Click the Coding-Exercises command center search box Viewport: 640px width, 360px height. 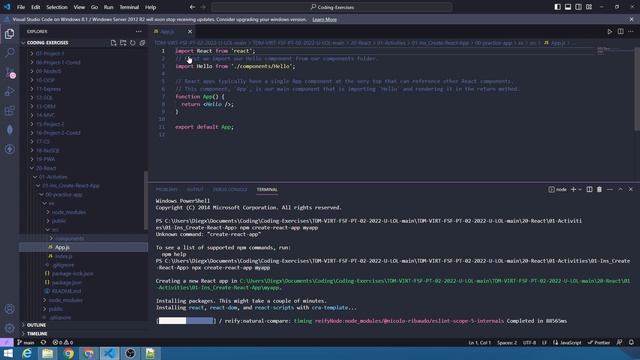pyautogui.click(x=332, y=7)
